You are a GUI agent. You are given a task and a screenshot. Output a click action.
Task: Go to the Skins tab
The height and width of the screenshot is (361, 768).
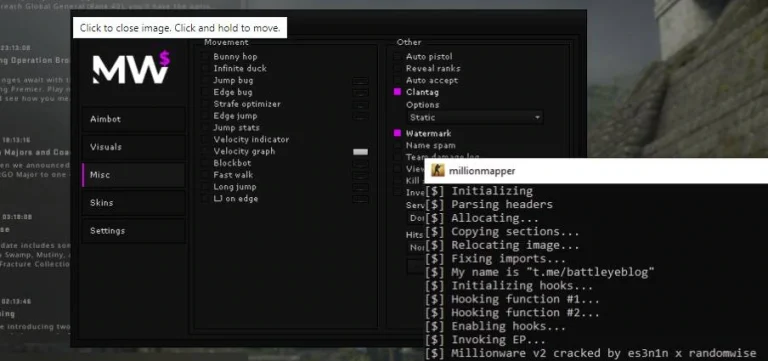(x=134, y=203)
